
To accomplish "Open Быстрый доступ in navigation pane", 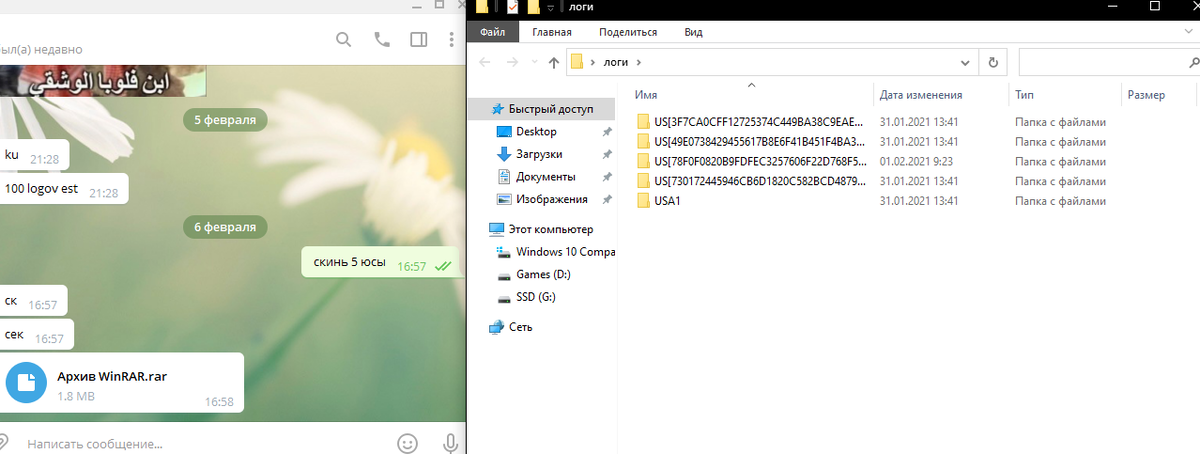I will (x=550, y=109).
